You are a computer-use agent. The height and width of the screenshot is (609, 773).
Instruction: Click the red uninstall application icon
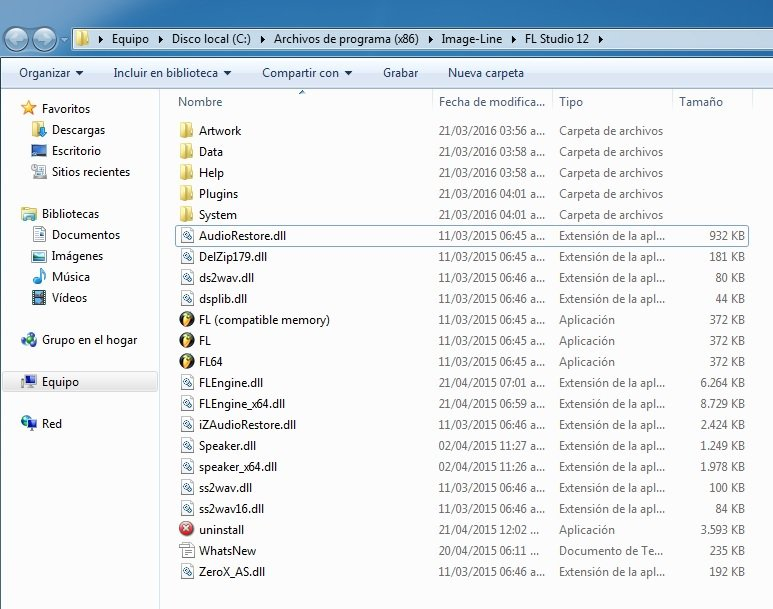[x=186, y=530]
